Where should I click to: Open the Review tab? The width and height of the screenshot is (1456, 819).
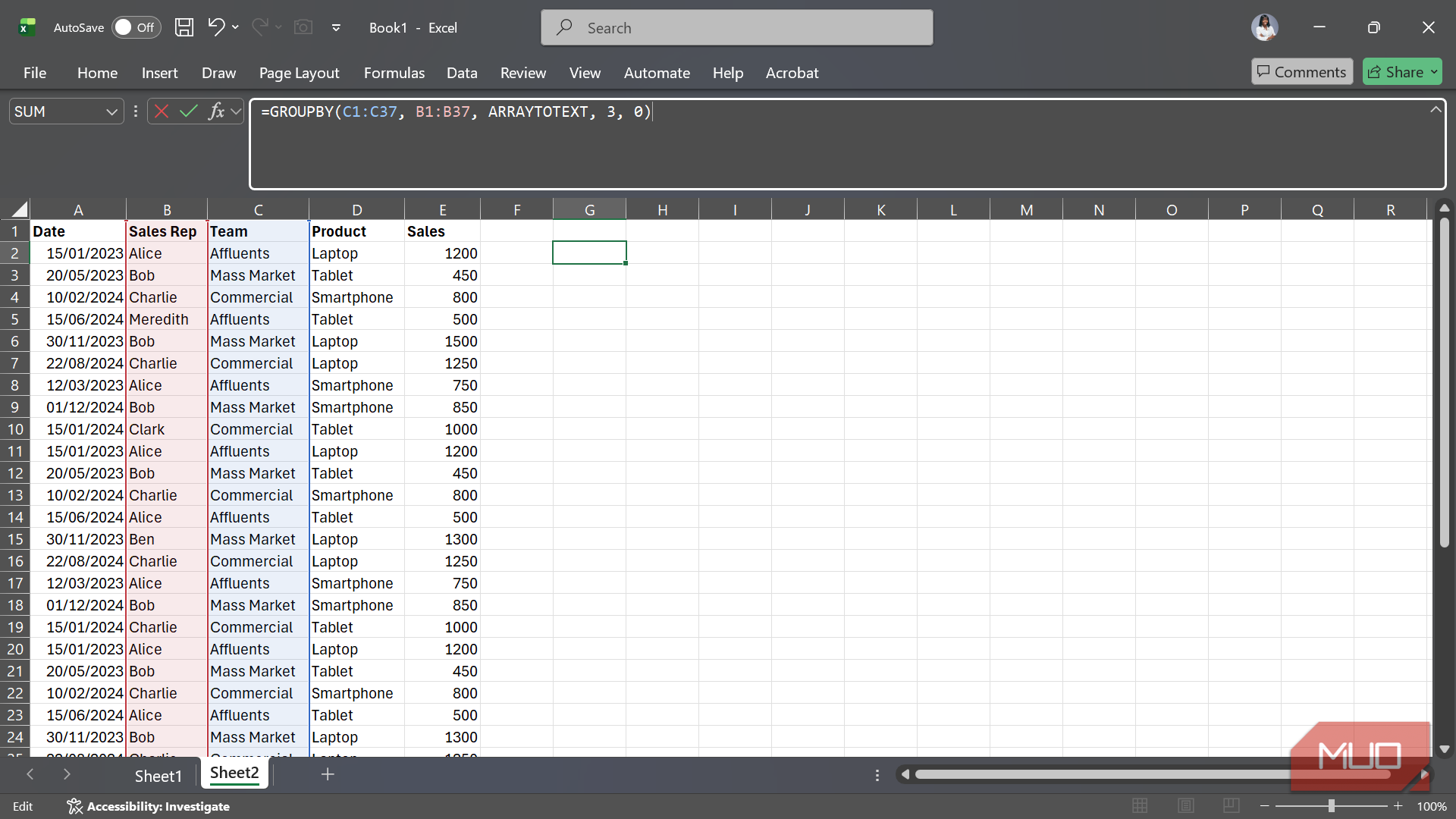tap(522, 73)
